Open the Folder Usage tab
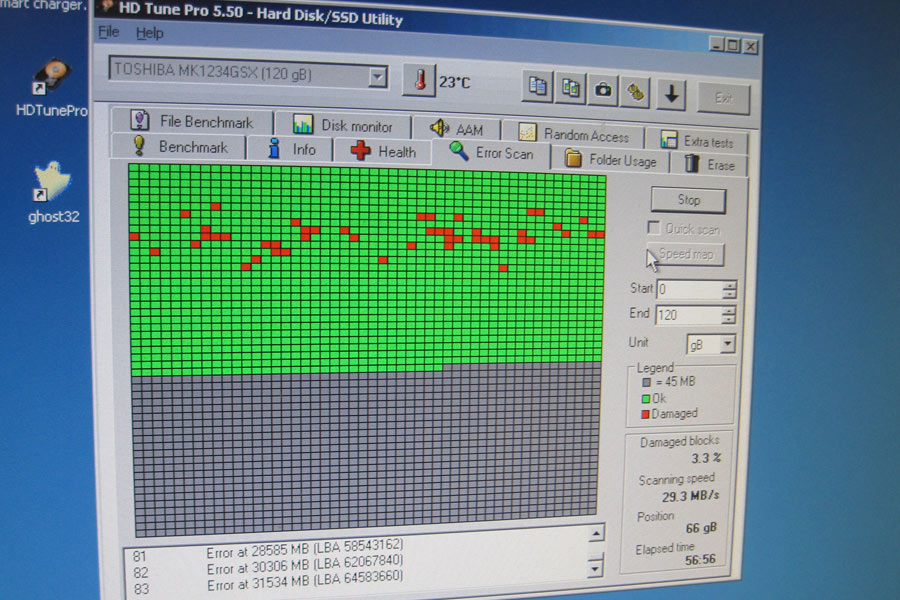 coord(610,160)
